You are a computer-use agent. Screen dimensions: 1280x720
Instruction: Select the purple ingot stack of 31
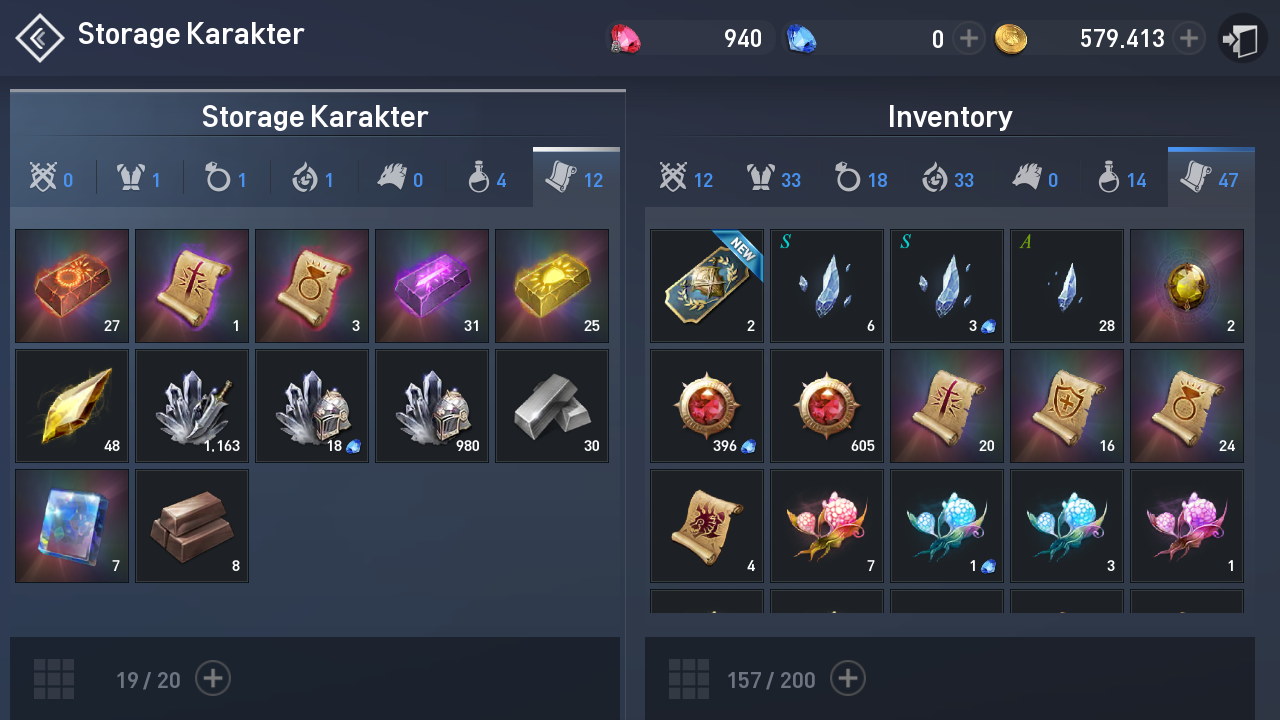(x=432, y=286)
